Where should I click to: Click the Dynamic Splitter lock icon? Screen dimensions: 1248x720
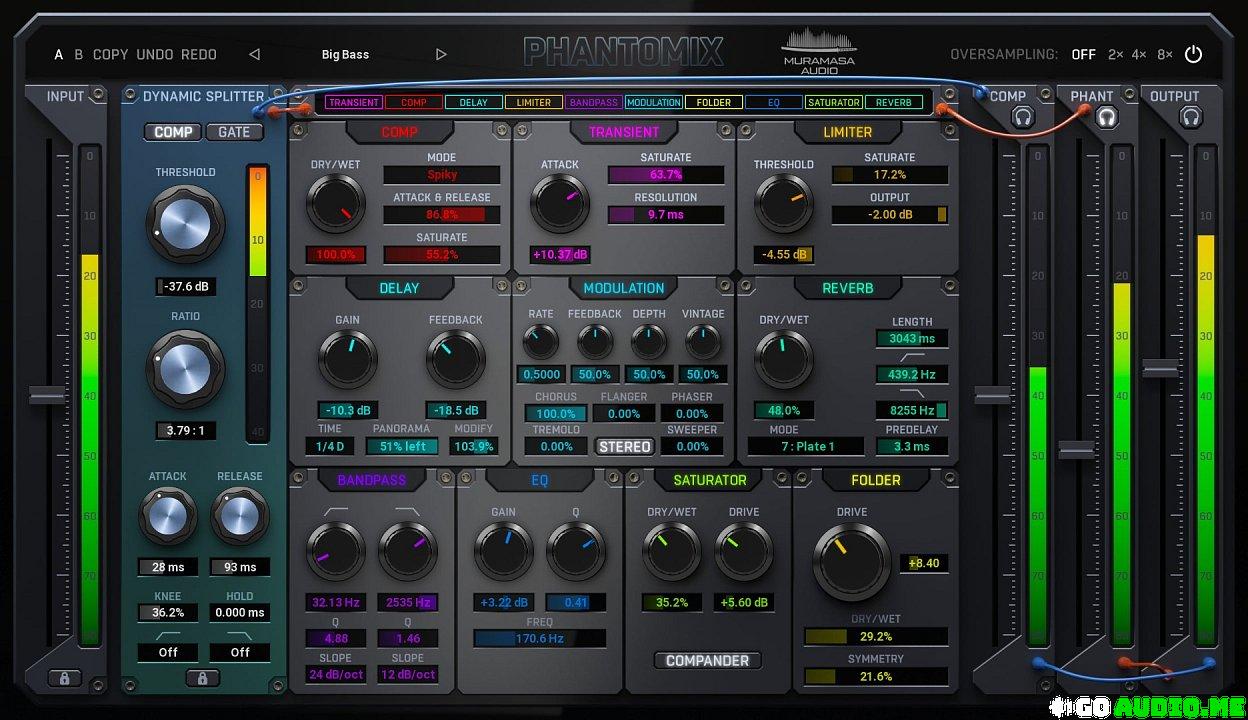click(202, 679)
